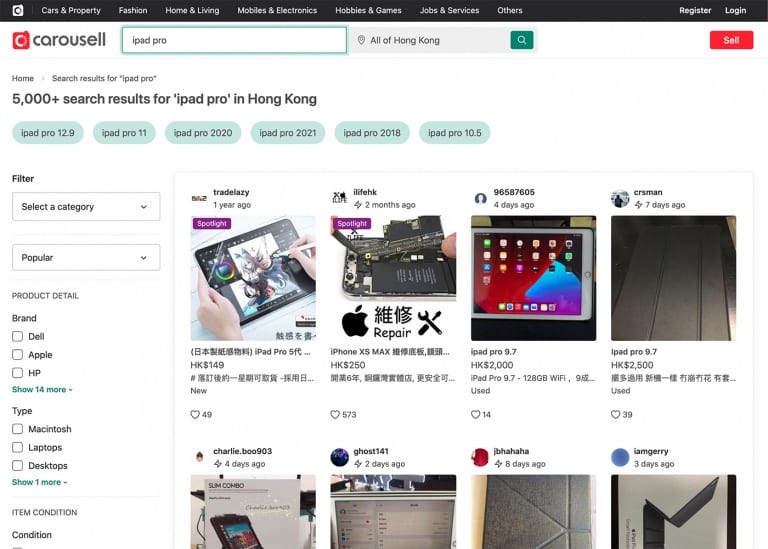Tick the Apple brand filter
Screen dimensions: 768x549
17,355
